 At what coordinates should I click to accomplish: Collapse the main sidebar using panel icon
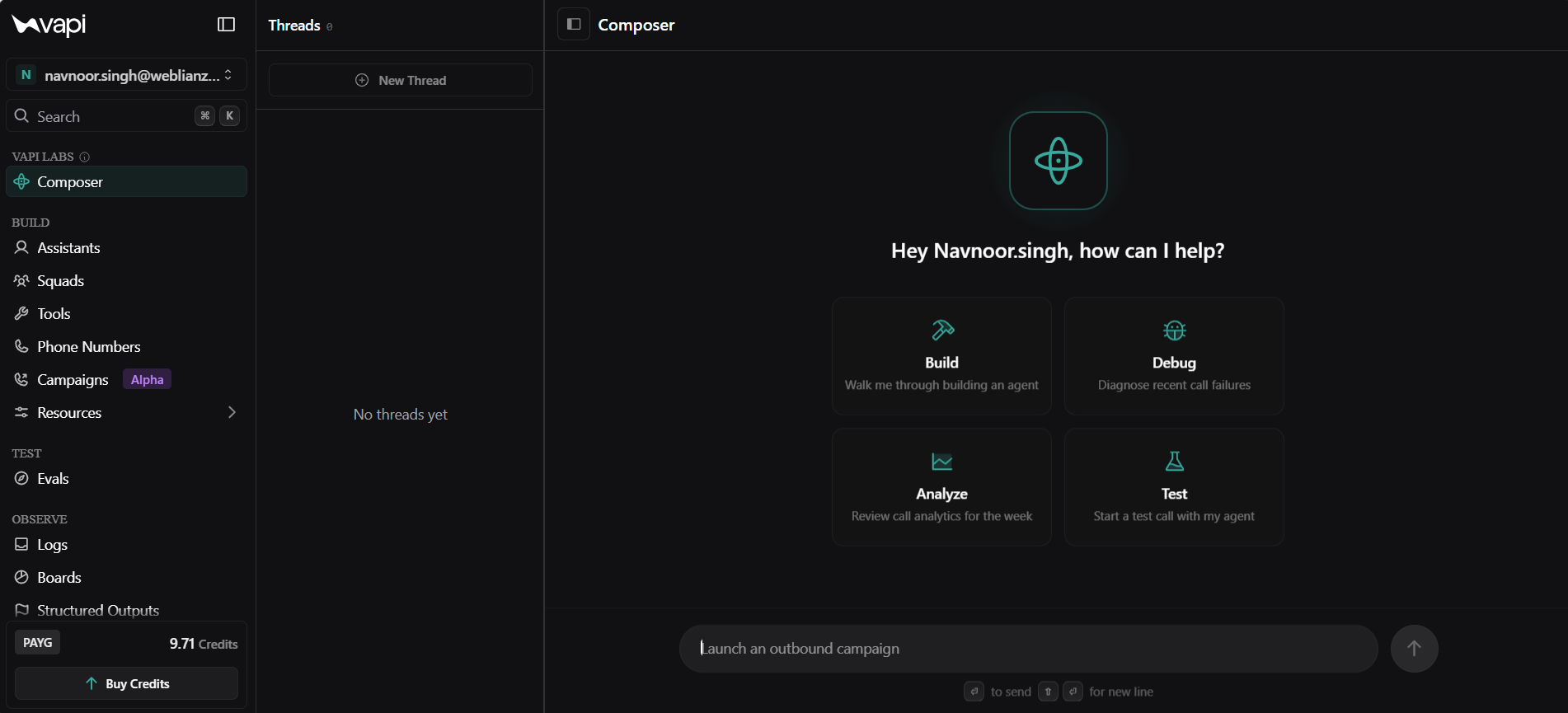pyautogui.click(x=226, y=25)
